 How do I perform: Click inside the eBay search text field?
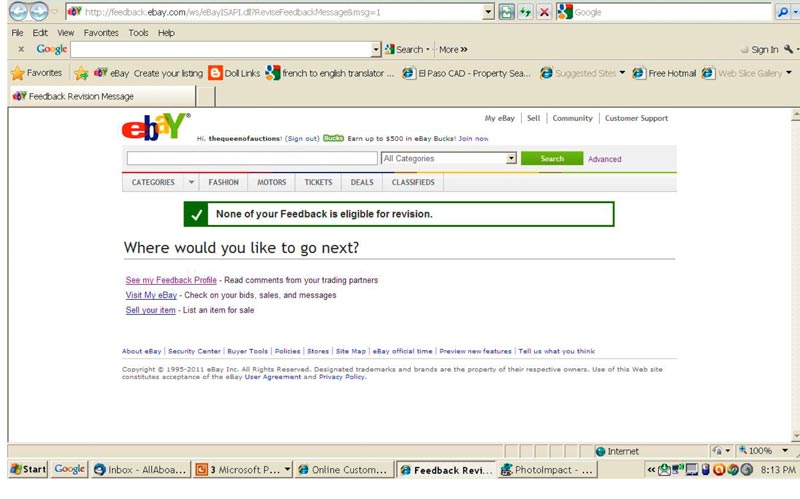point(252,158)
